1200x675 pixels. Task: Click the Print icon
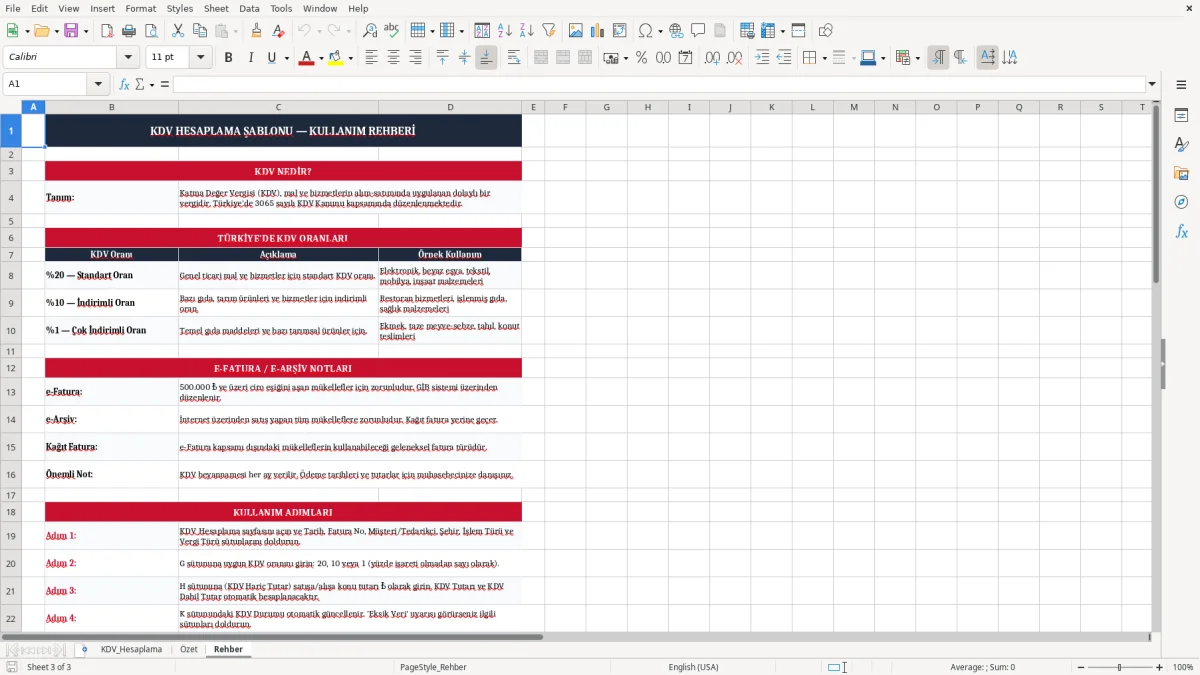tap(129, 31)
